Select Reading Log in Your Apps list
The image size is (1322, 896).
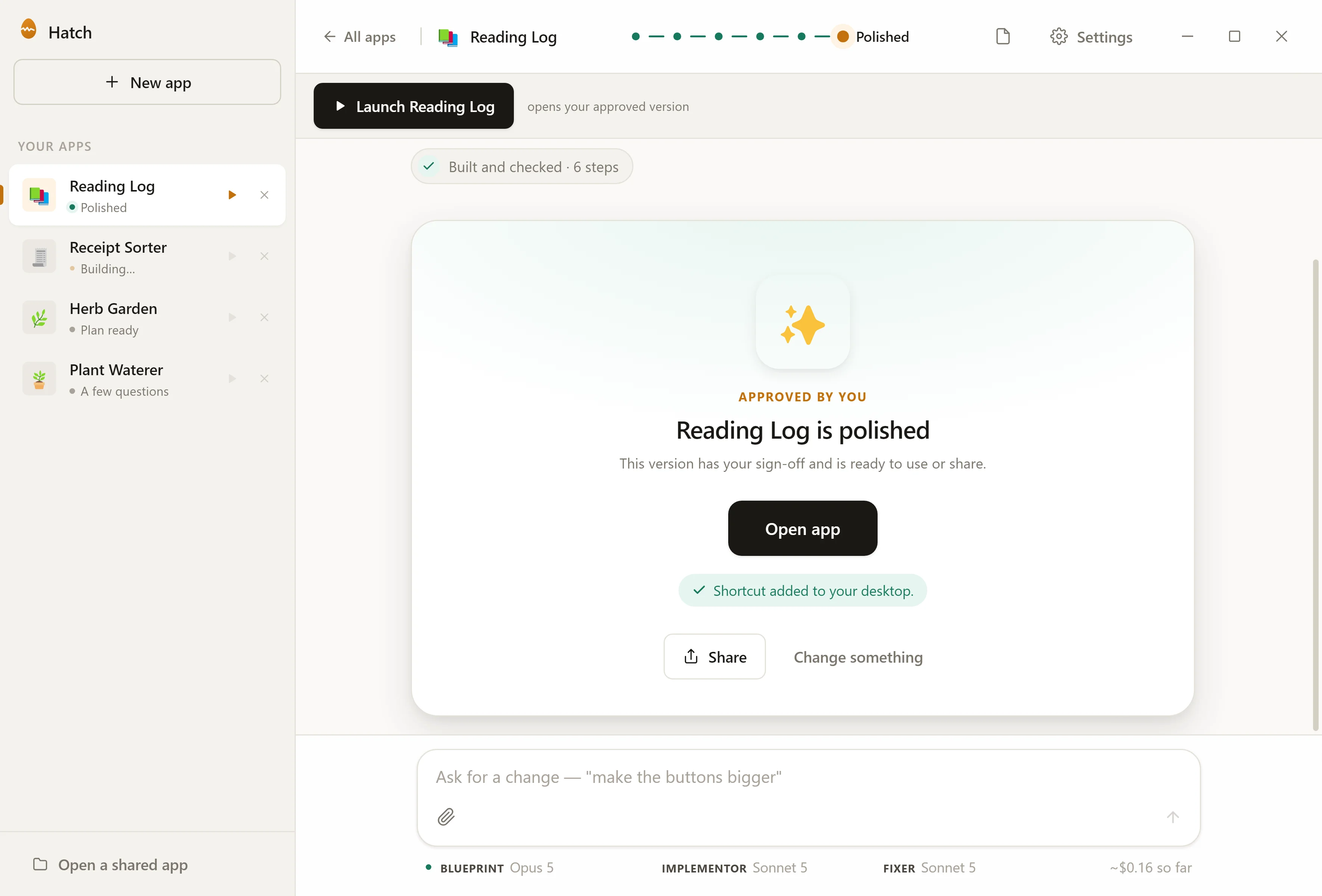pyautogui.click(x=148, y=195)
